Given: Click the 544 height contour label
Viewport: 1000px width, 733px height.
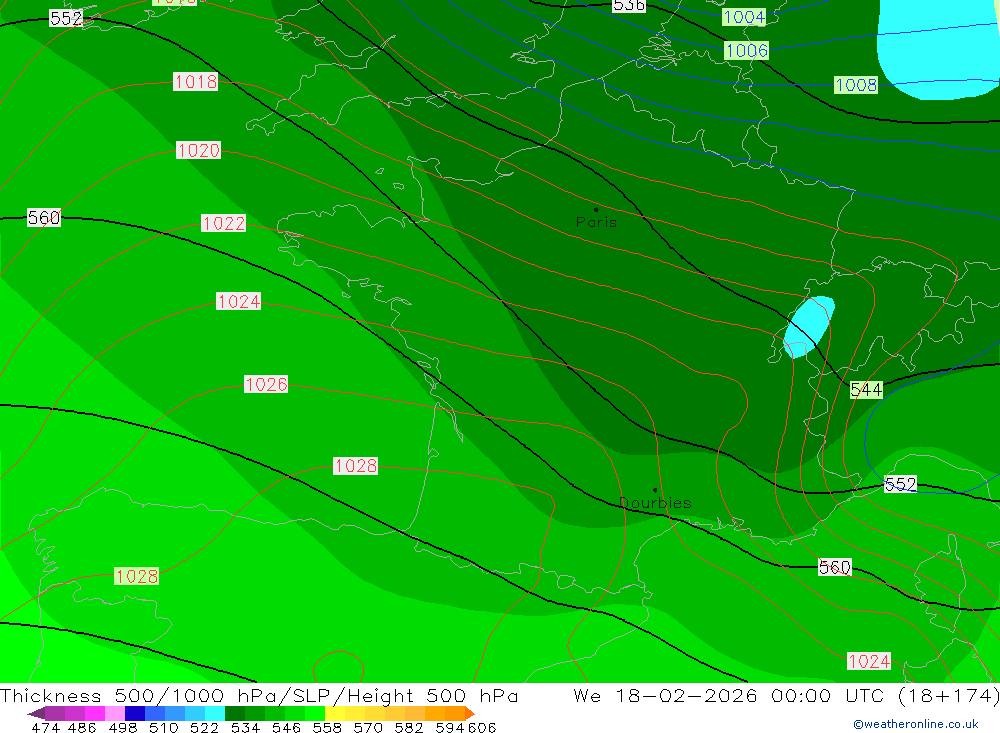Looking at the screenshot, I should 866,390.
